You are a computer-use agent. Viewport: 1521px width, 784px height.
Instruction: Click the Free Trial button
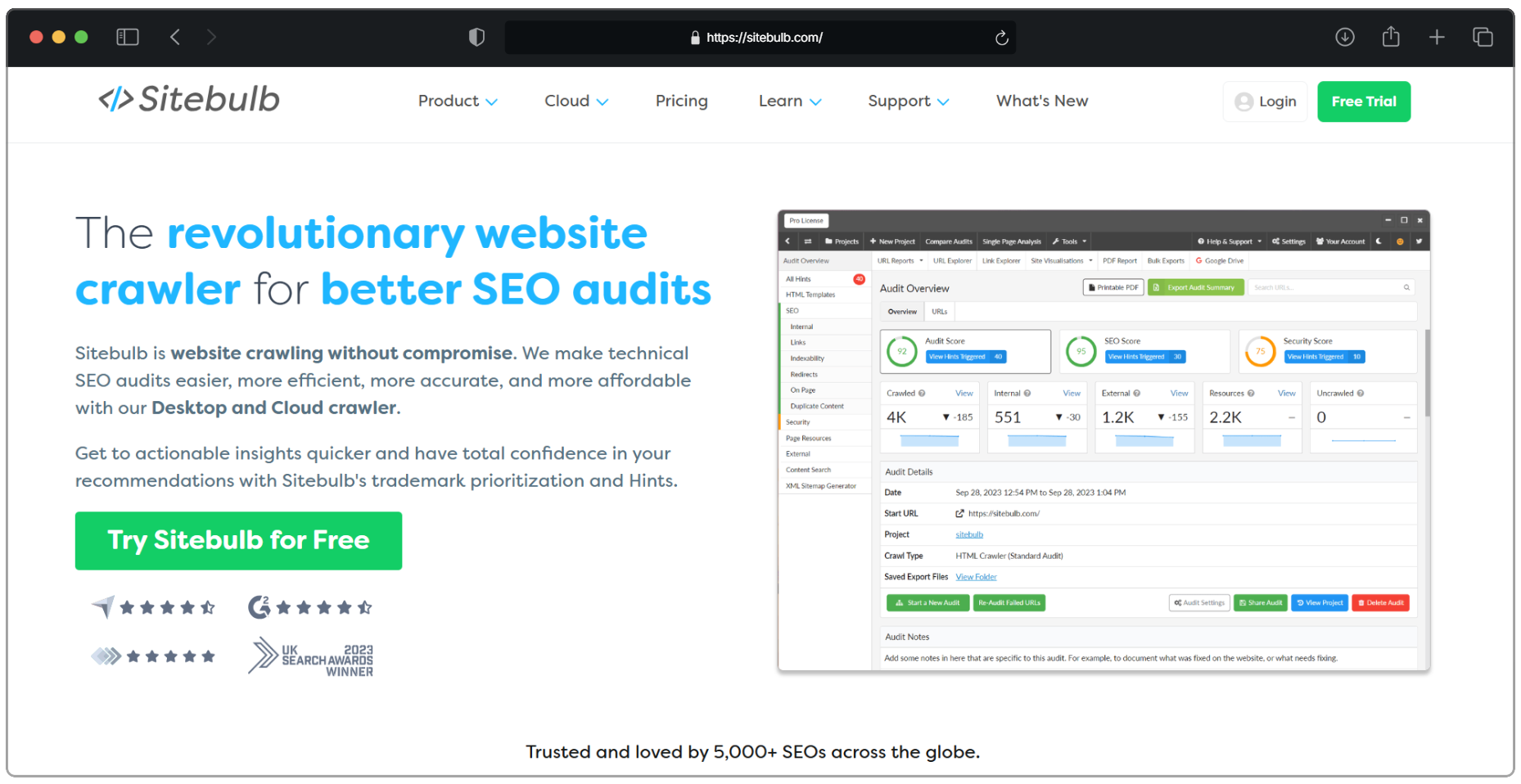[1364, 101]
